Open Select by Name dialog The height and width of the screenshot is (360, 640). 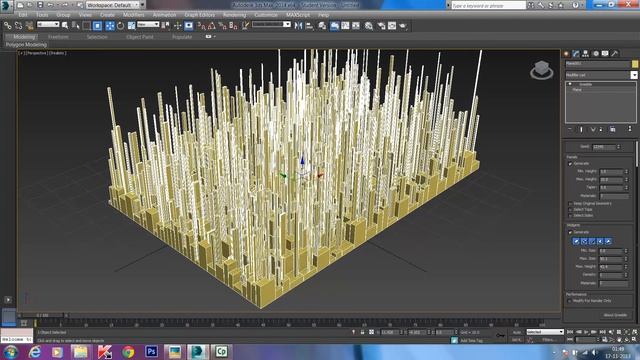tap(76, 26)
